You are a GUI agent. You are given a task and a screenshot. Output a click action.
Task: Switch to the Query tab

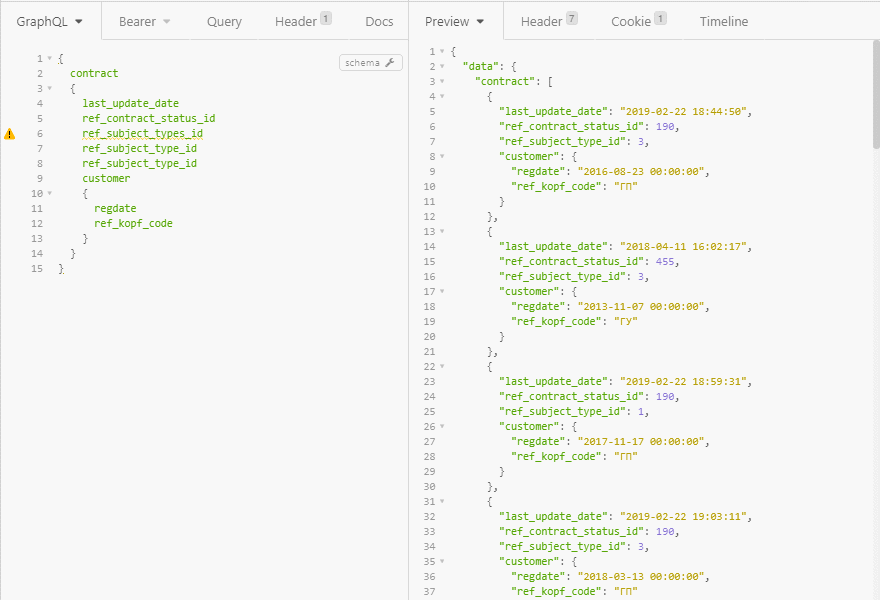(x=224, y=21)
